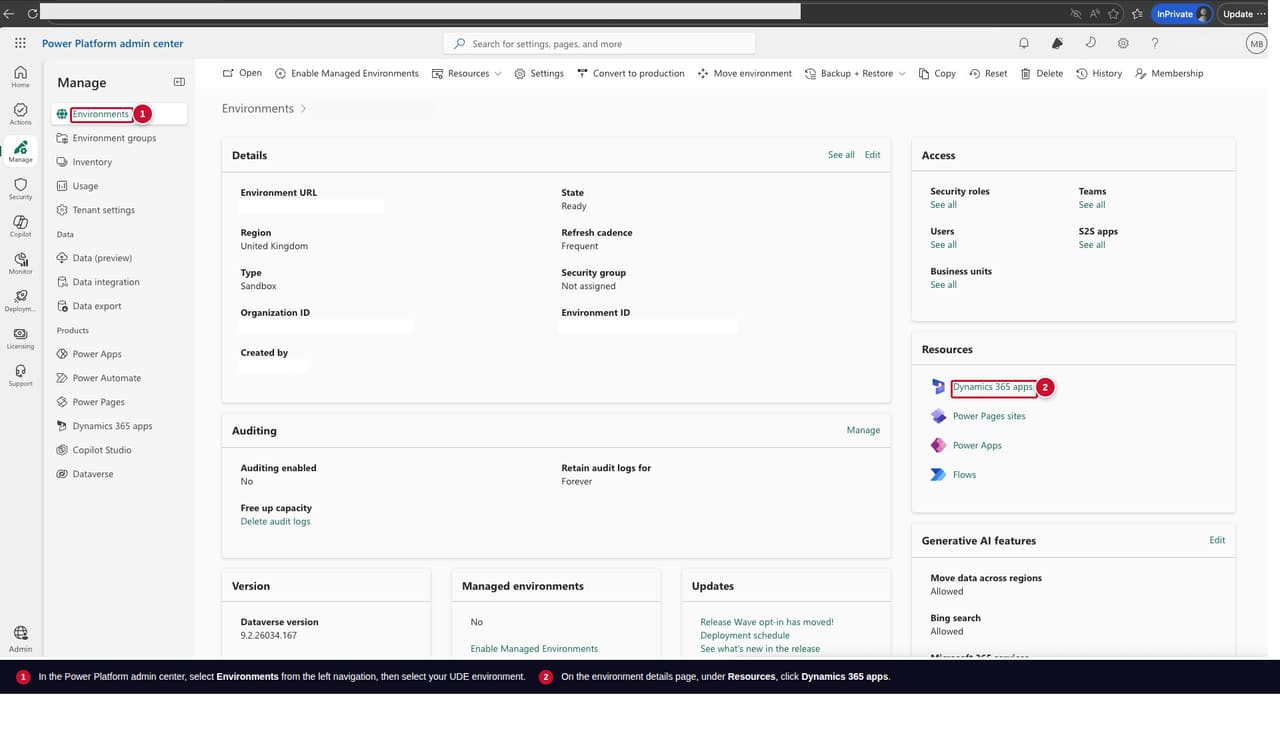Open the settings gear in header

[x=1123, y=43]
